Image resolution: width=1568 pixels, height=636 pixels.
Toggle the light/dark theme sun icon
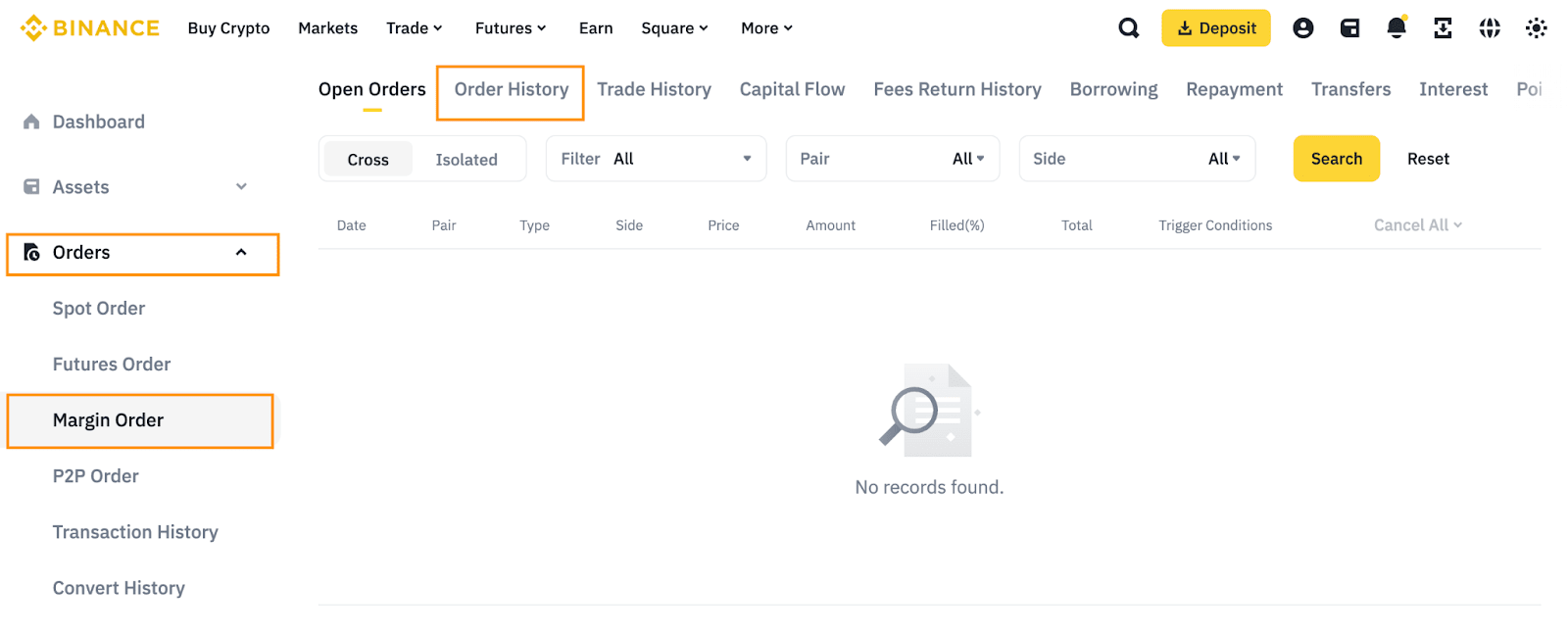pyautogui.click(x=1536, y=28)
